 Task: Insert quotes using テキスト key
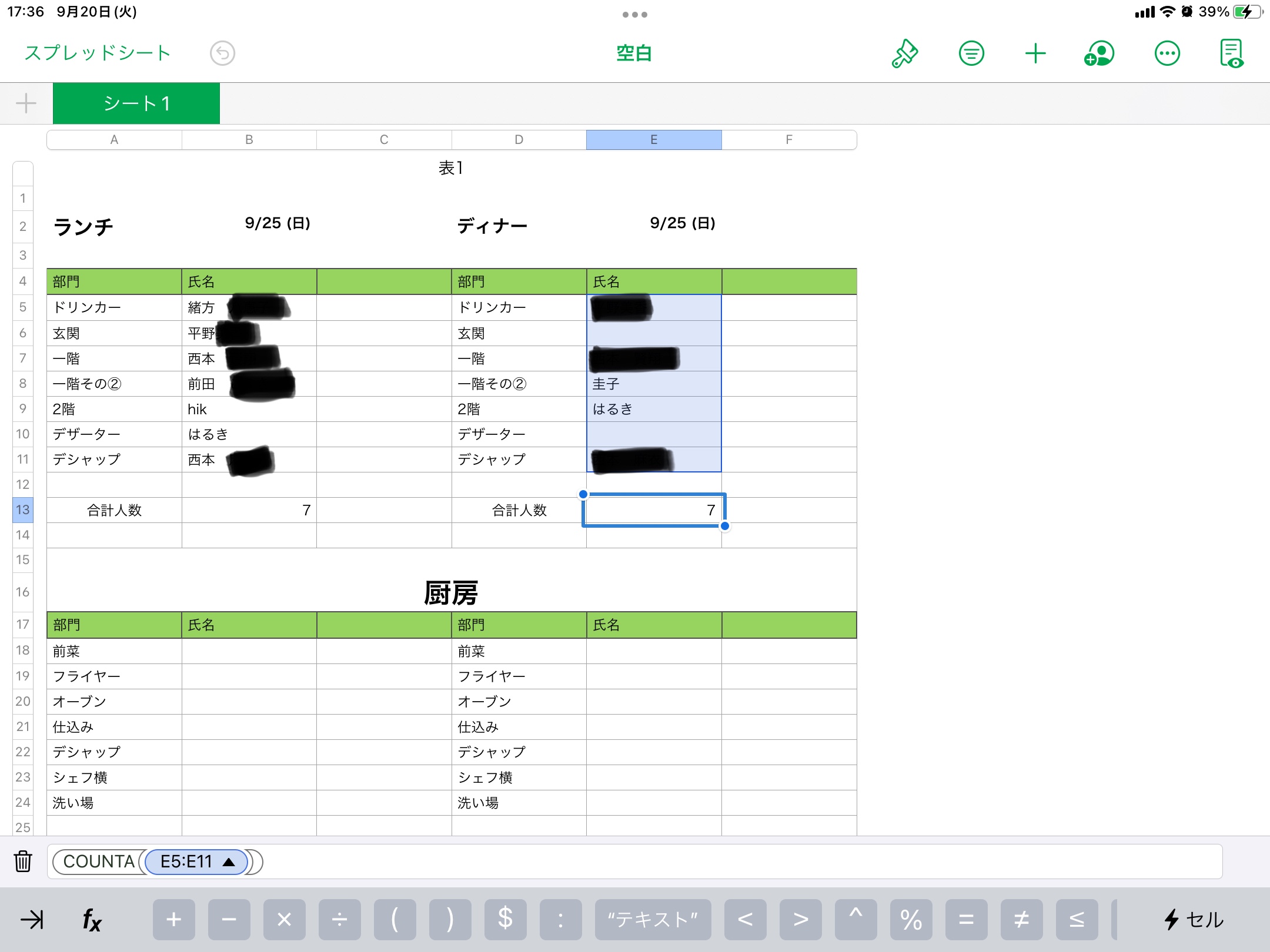coord(654,920)
